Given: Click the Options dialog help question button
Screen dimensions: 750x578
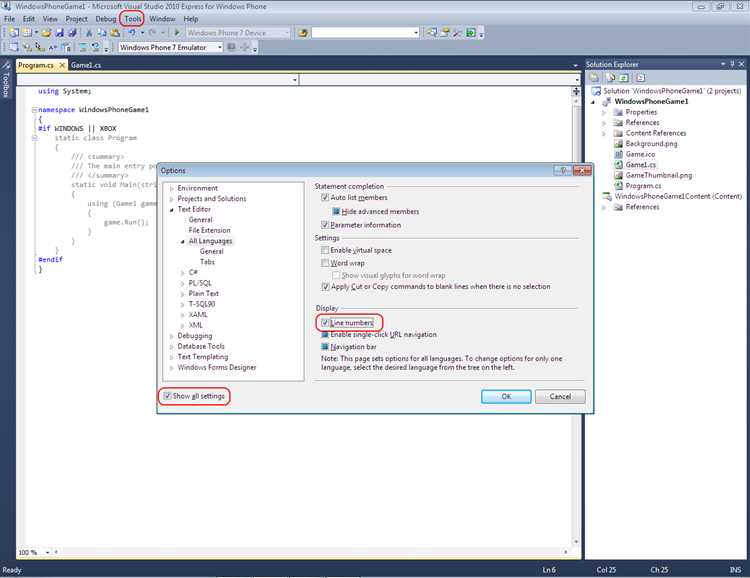Looking at the screenshot, I should 563,170.
